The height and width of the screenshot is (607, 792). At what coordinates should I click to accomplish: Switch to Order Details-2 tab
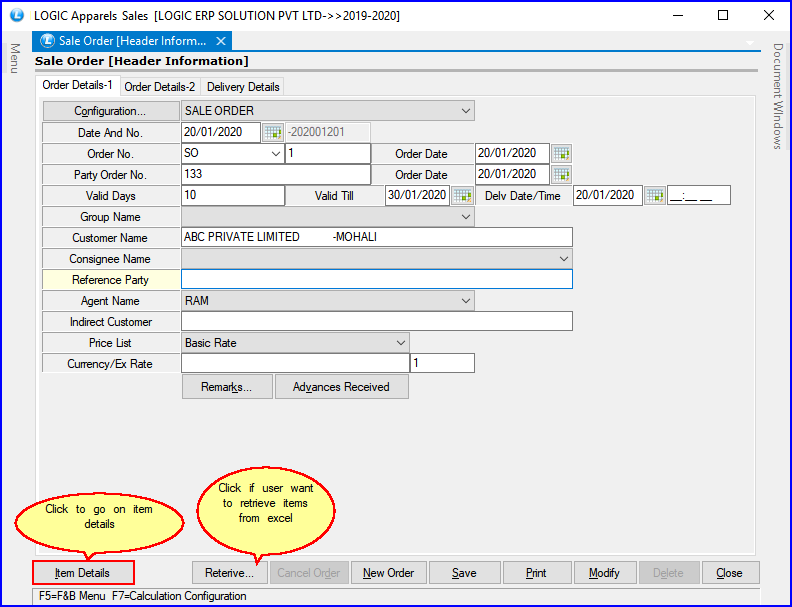160,87
